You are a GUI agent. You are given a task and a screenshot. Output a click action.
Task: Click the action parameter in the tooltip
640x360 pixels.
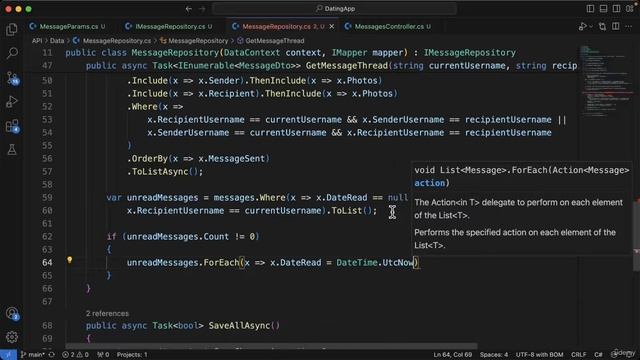point(429,183)
